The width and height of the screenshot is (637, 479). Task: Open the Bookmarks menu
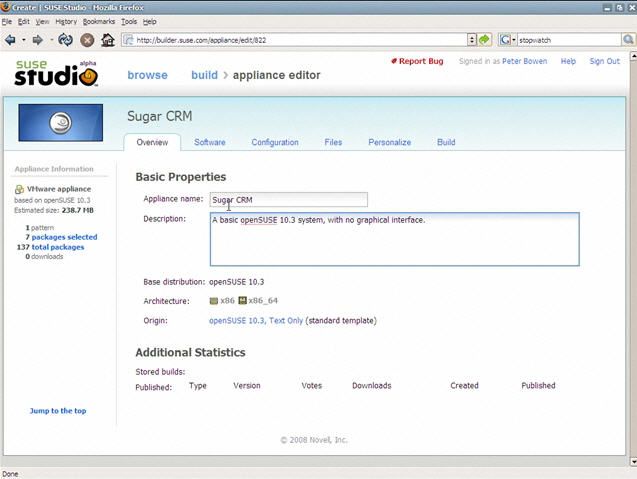coord(98,21)
